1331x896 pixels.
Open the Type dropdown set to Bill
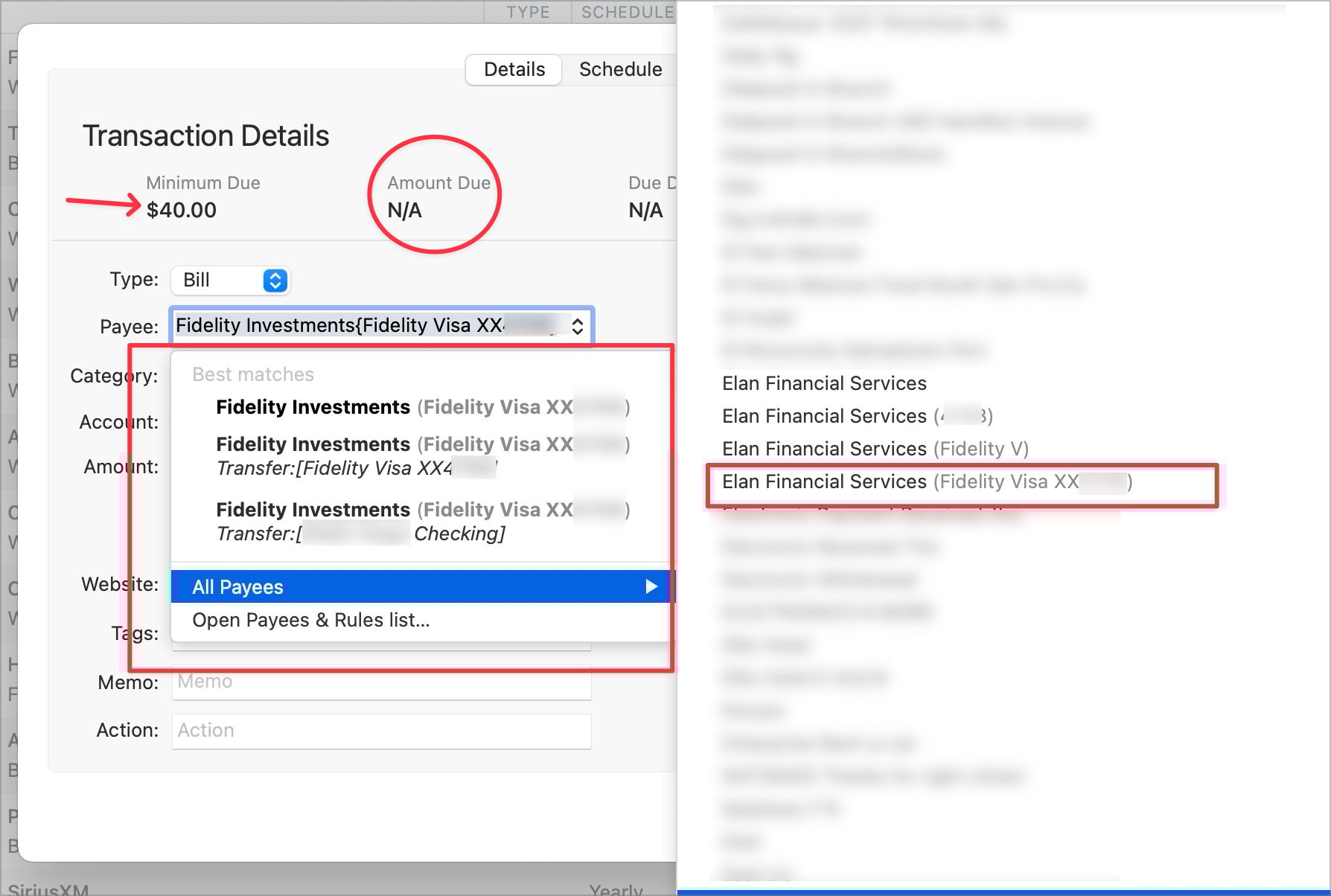230,280
